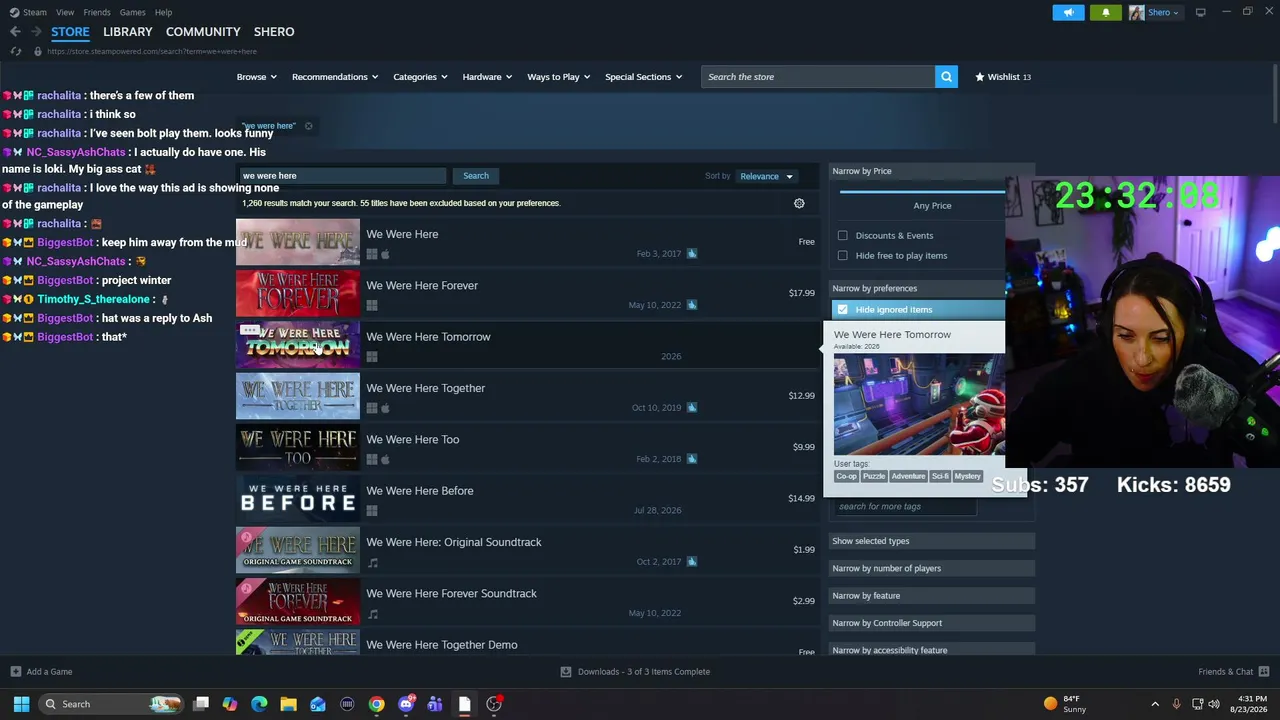Switch to the COMMUNITY tab
1280x720 pixels.
click(x=203, y=32)
